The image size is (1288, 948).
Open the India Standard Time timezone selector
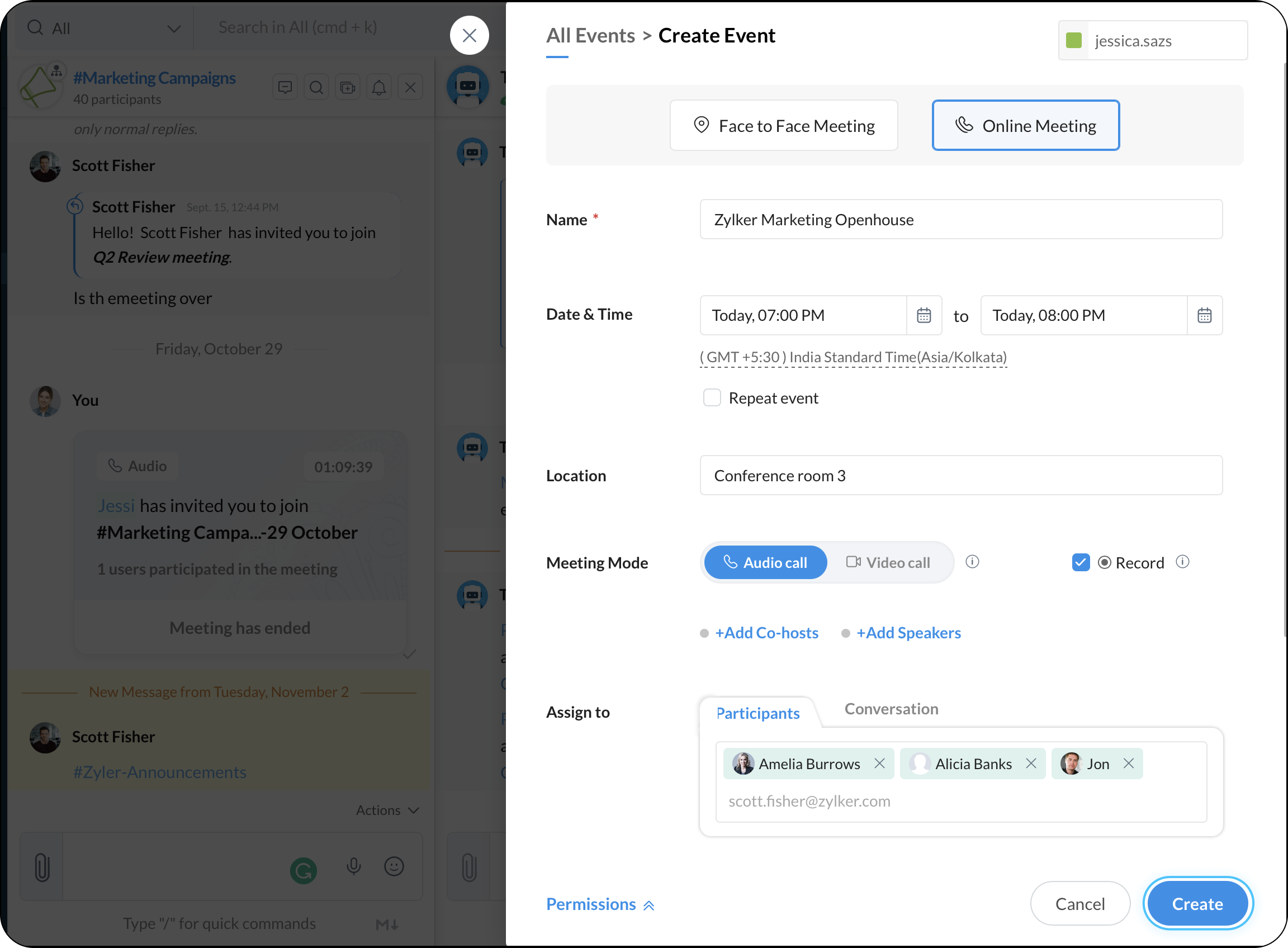[853, 357]
